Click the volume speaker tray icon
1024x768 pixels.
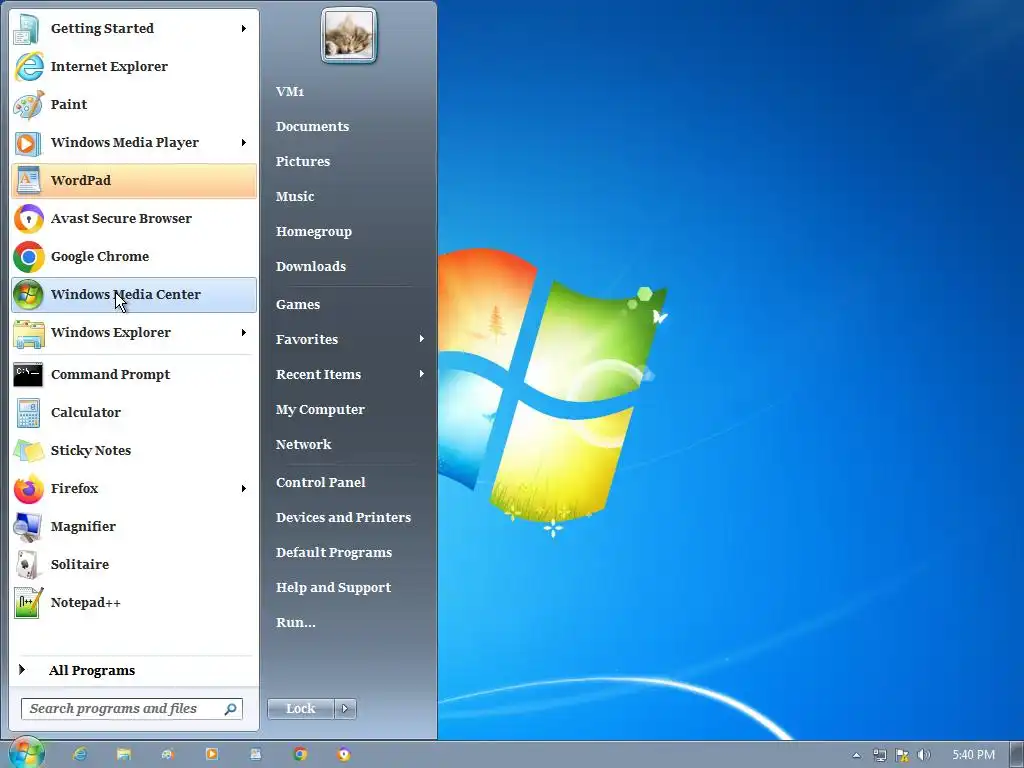[923, 756]
